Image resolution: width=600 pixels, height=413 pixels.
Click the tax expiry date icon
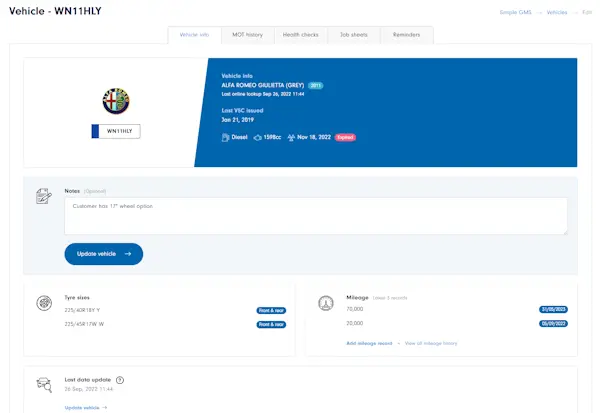point(290,137)
